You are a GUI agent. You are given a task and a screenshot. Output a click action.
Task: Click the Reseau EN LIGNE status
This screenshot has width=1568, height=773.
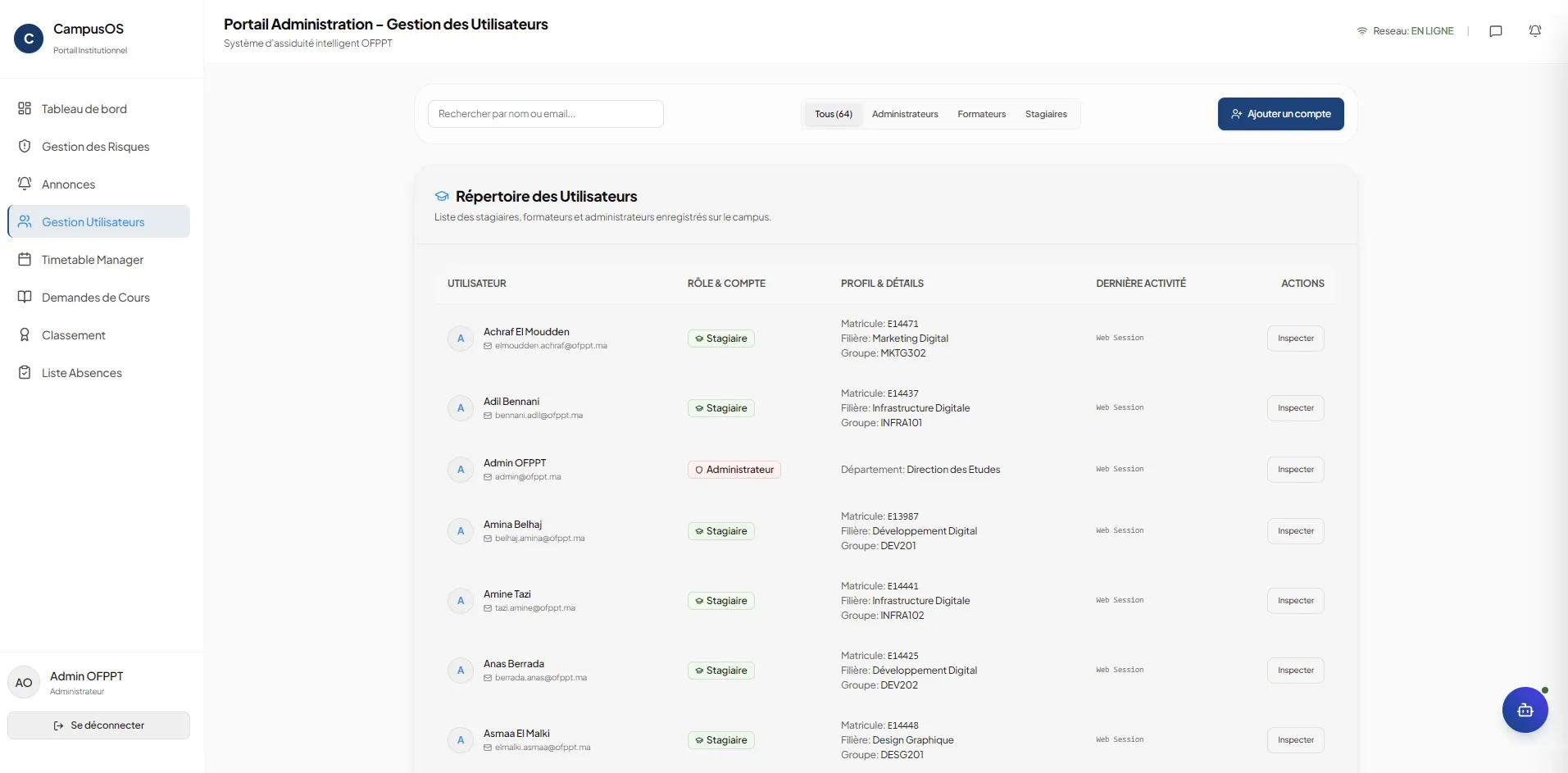[x=1405, y=31]
